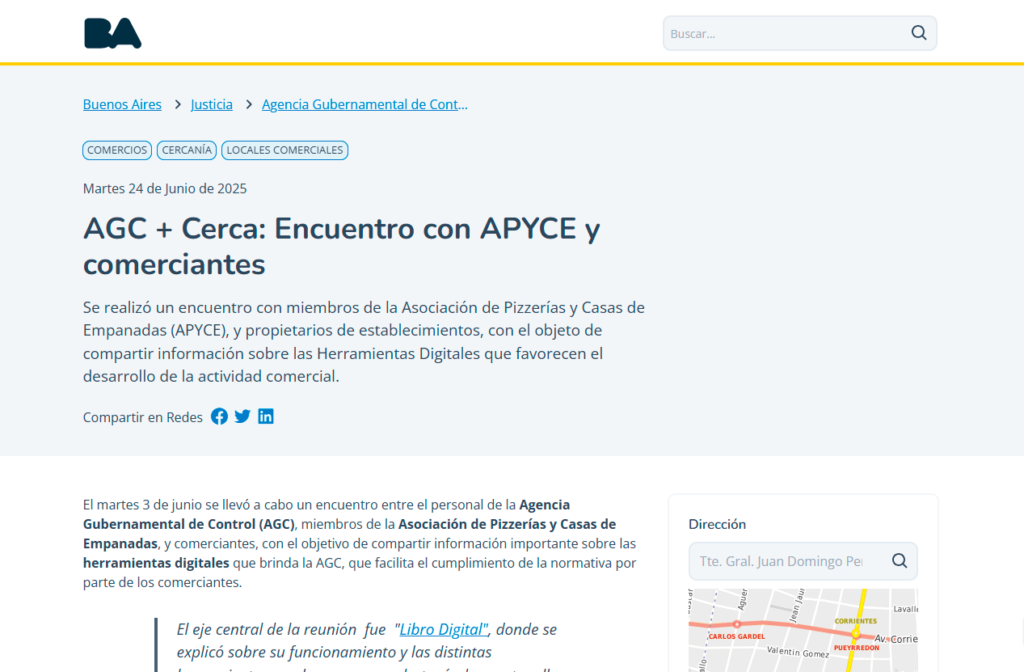Open the Agencia Gubernamental de Control breadcrumb

[x=364, y=104]
